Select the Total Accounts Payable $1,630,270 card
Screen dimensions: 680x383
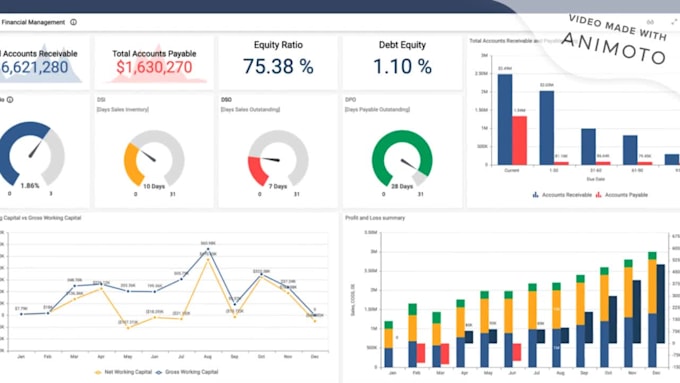tap(154, 62)
